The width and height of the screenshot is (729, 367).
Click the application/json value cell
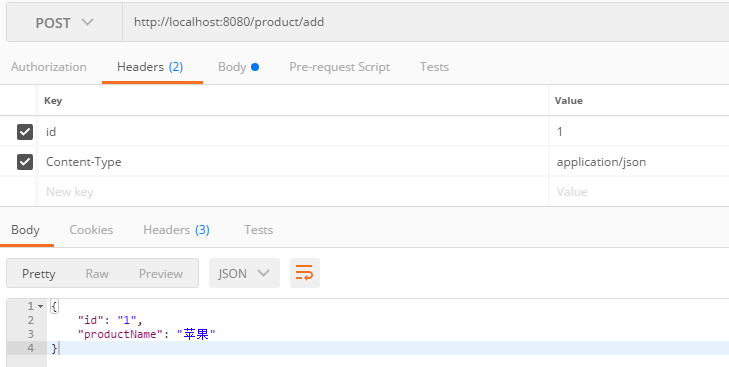click(639, 162)
